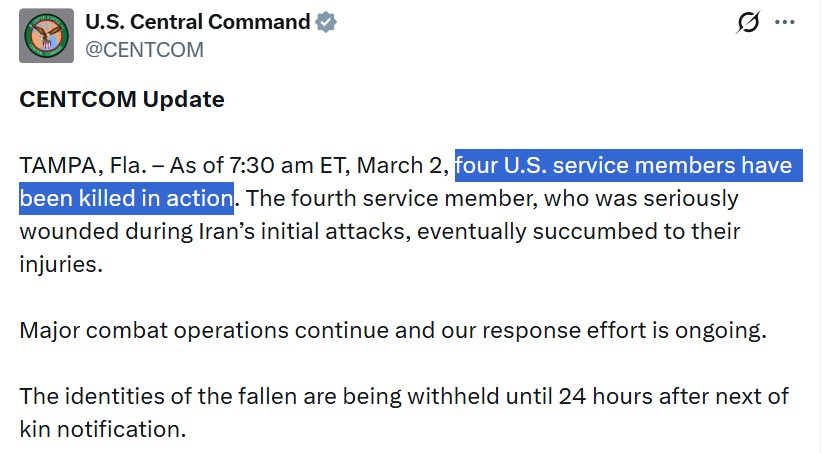Click highlighted text "been killed in action"
The height and width of the screenshot is (453, 829).
coord(127,198)
